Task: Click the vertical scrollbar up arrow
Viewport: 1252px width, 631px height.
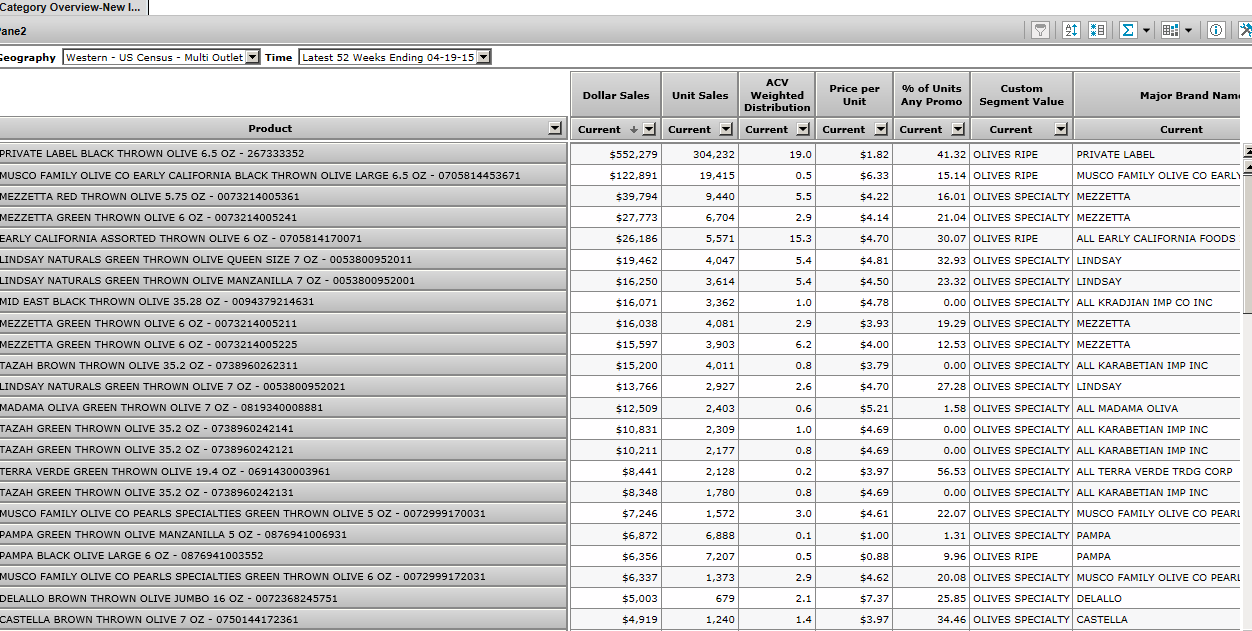Action: click(x=1247, y=152)
